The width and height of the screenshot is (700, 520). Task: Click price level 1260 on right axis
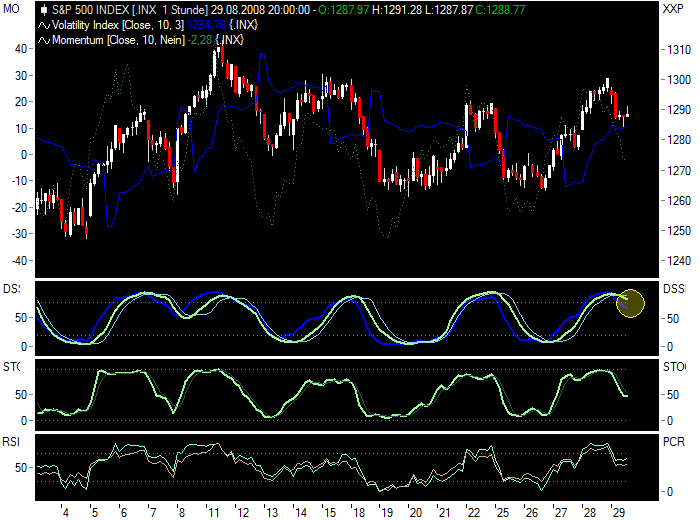(679, 201)
